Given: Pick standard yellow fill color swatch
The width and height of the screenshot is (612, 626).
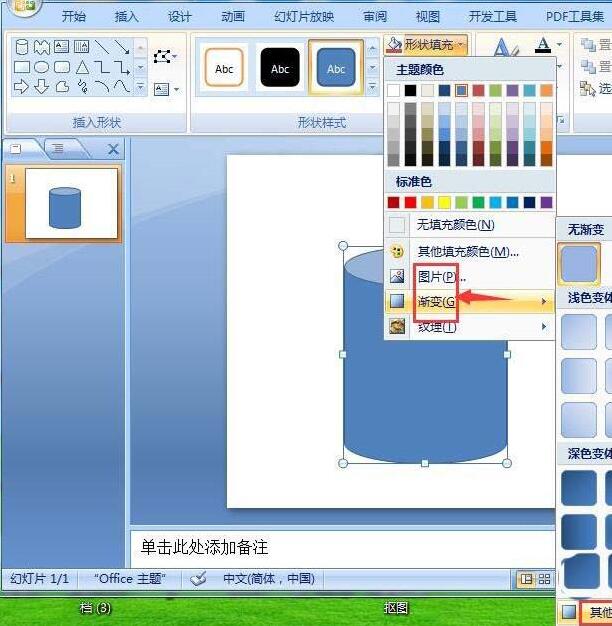Looking at the screenshot, I should 444,202.
